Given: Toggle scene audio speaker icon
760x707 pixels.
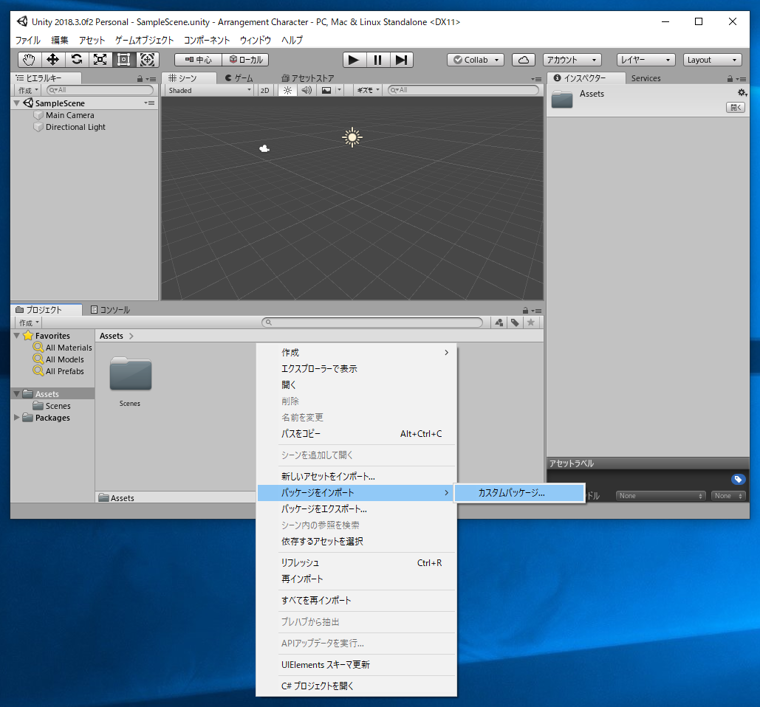Looking at the screenshot, I should click(x=307, y=90).
